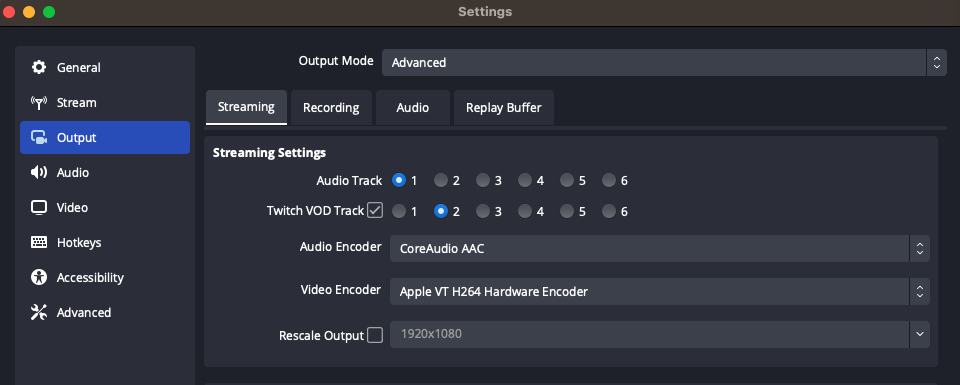
Task: Set Twitch VOD Track to 2
Action: tap(441, 211)
